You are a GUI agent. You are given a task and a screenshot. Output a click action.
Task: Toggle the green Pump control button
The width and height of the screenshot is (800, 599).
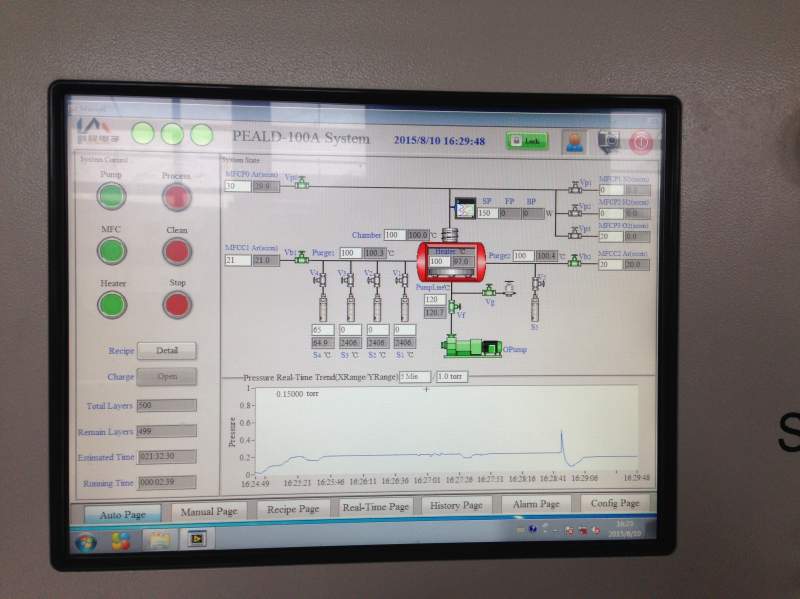(x=112, y=196)
